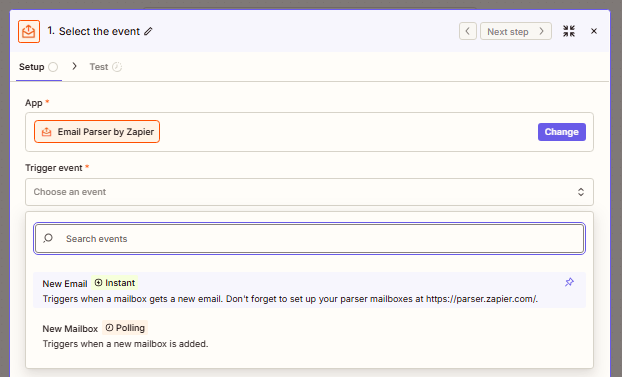This screenshot has height=377, width=622.
Task: Click the Next step button
Action: tap(515, 31)
